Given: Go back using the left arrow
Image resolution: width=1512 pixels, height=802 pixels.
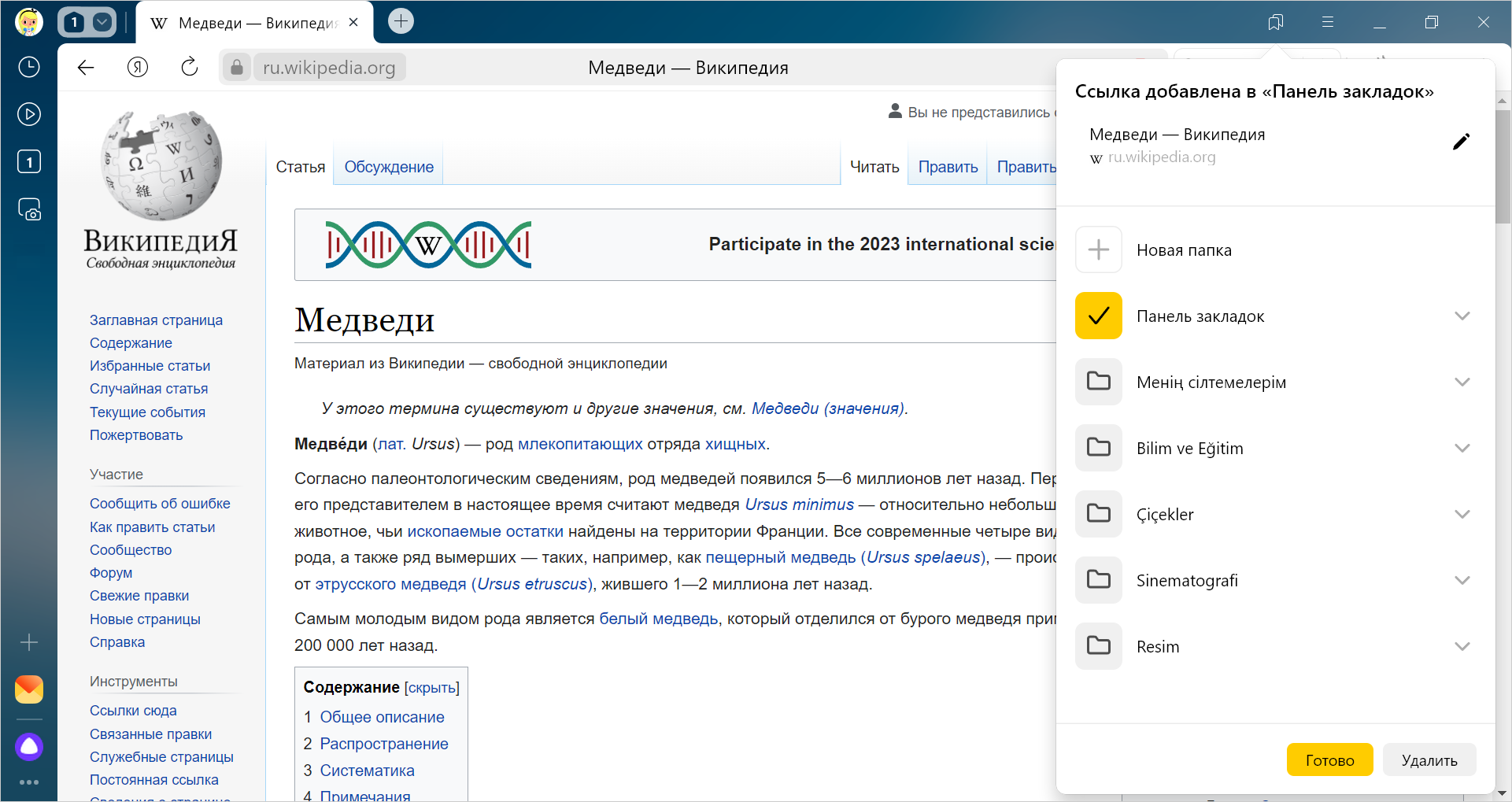Looking at the screenshot, I should [x=86, y=68].
